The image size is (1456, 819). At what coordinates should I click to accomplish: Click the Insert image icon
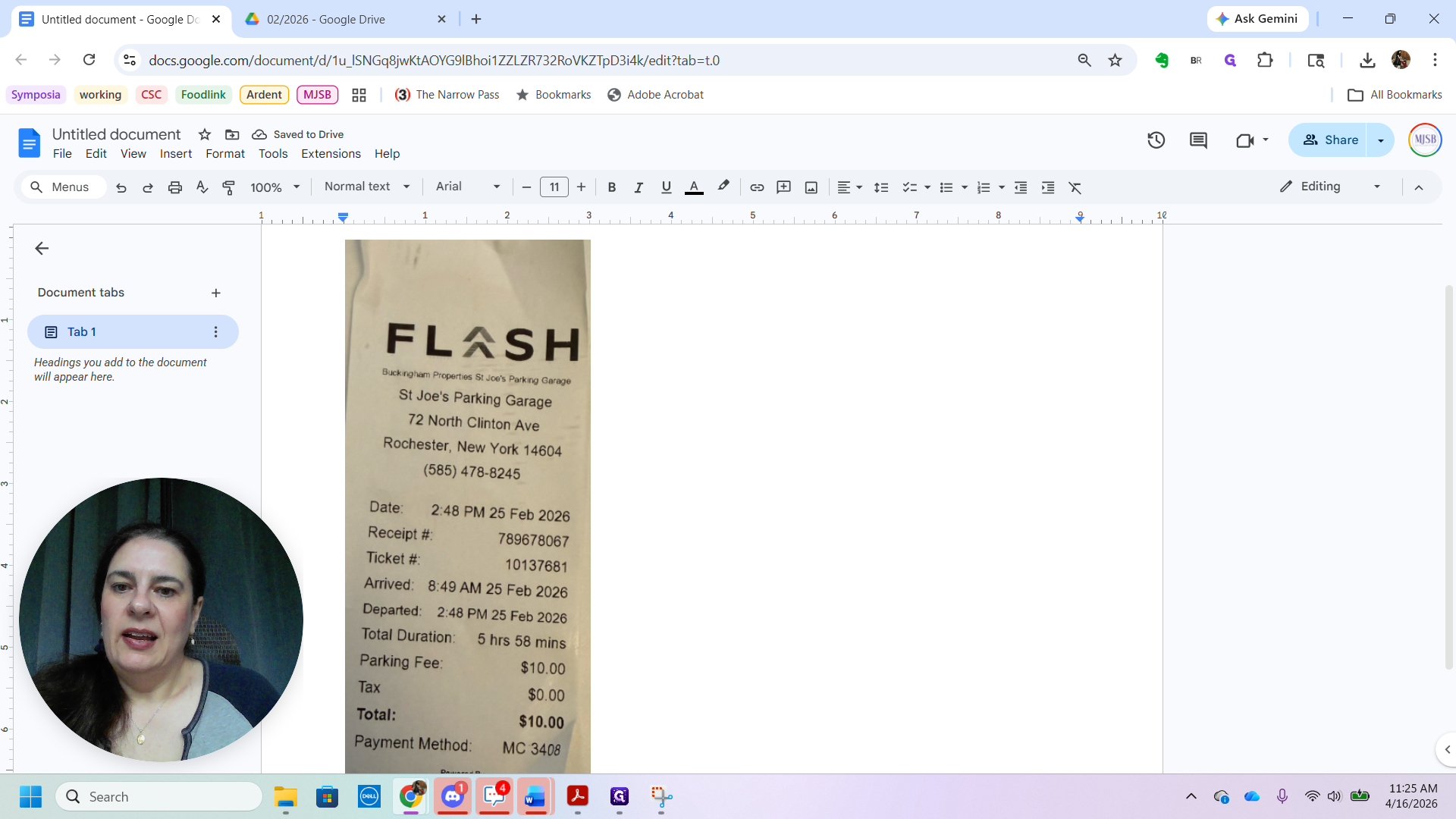[x=811, y=187]
